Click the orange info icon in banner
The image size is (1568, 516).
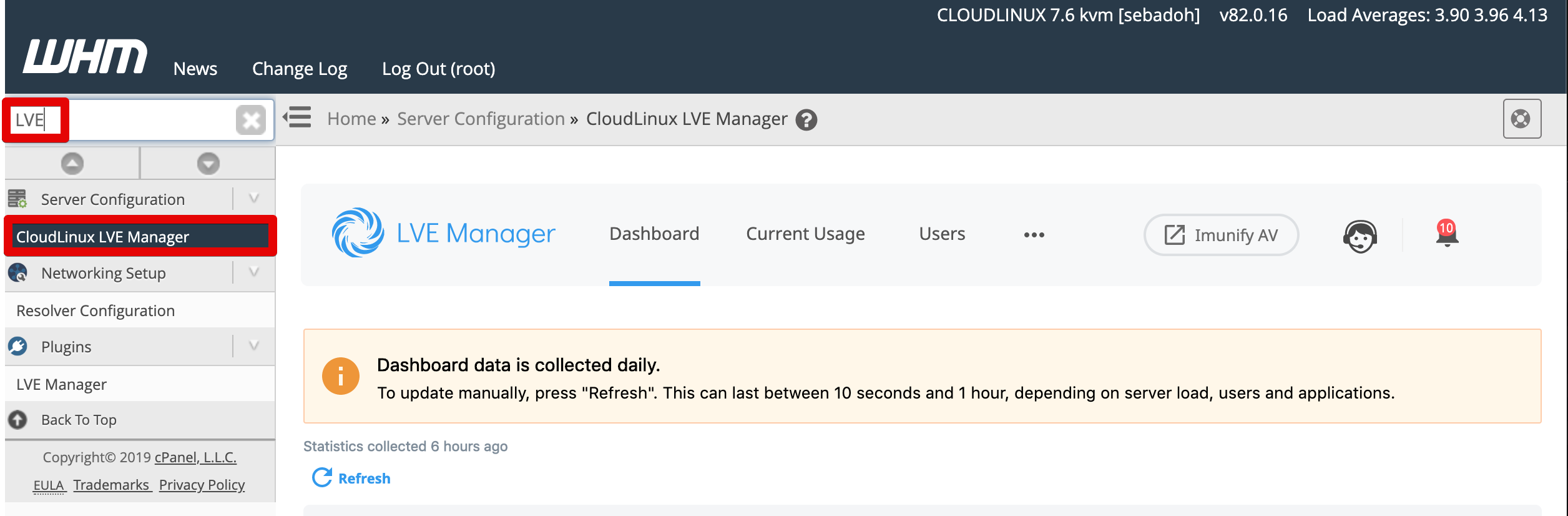coord(340,376)
